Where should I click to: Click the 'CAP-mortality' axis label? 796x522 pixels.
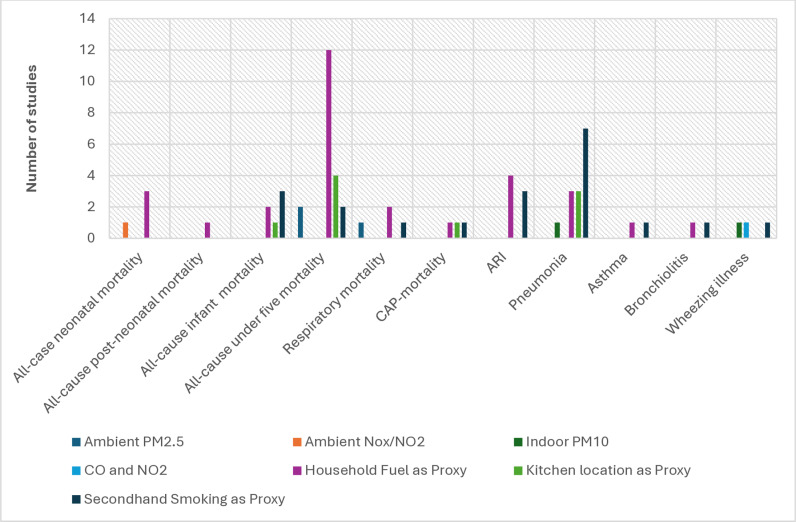[x=411, y=287]
